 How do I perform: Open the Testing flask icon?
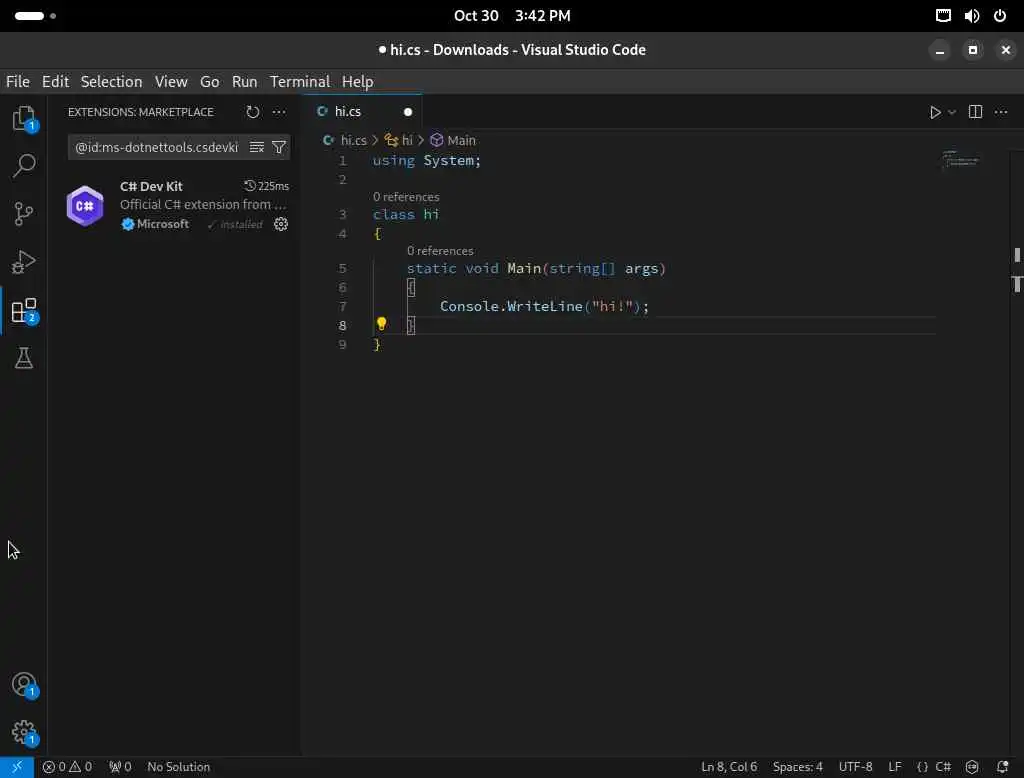(x=24, y=358)
